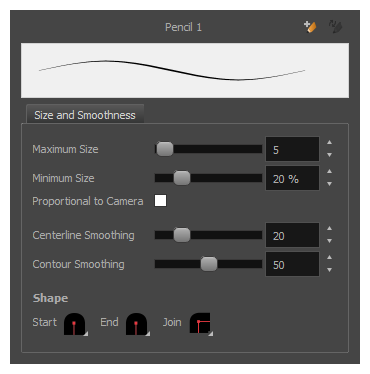370x374 pixels.
Task: Decrease Maximum Size with the down arrow
Action: [329, 155]
